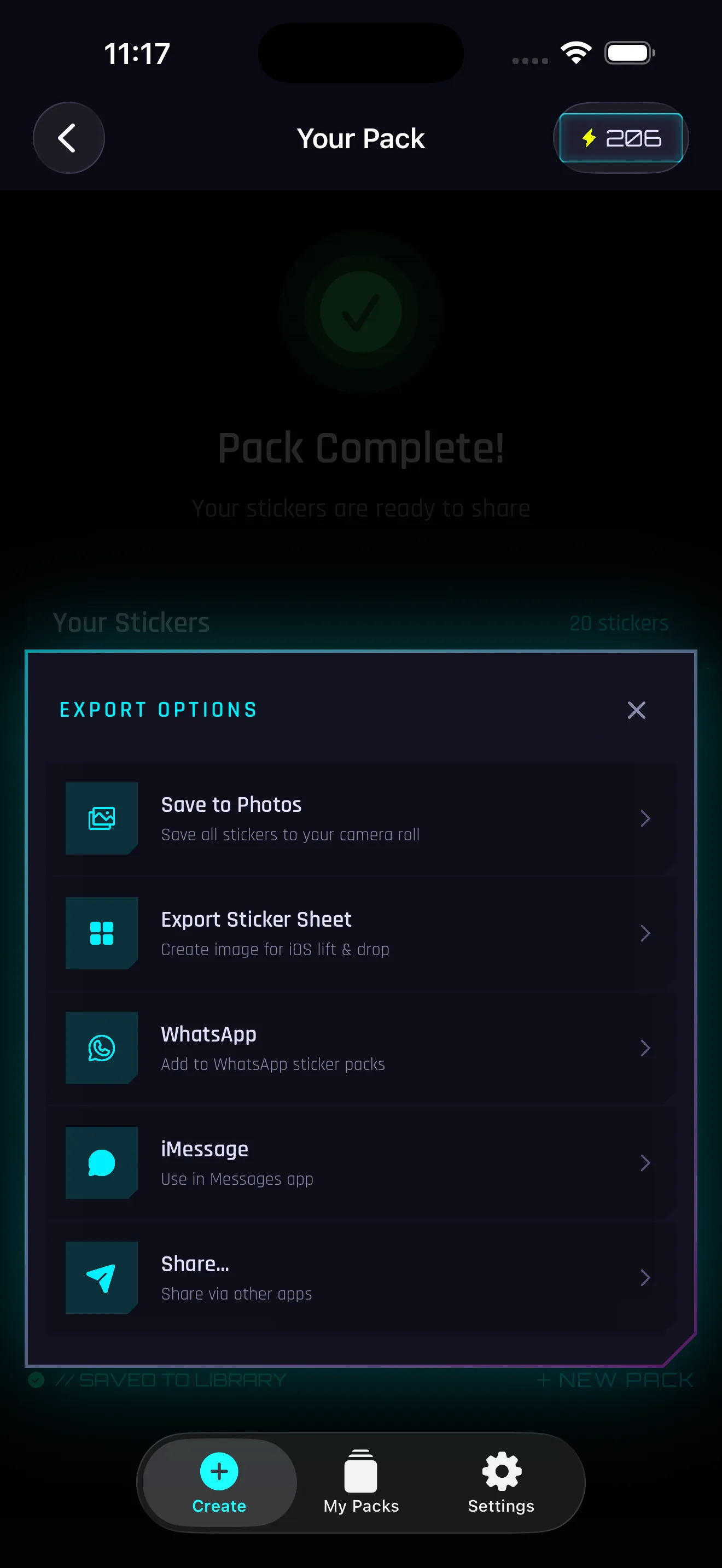Select the Save to Photos image icon

[101, 818]
